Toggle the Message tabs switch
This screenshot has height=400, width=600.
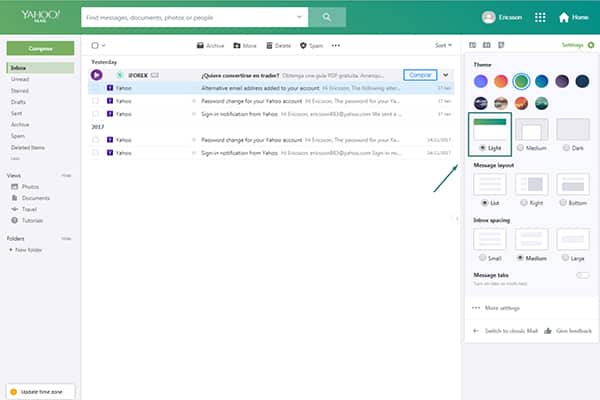(x=583, y=275)
